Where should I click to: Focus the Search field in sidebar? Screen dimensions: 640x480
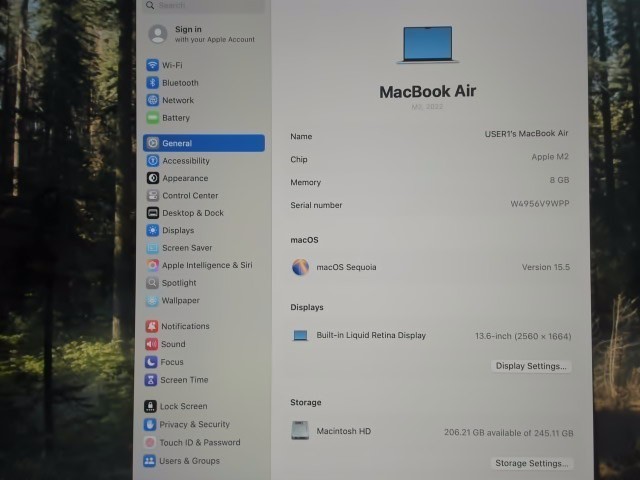(x=203, y=6)
